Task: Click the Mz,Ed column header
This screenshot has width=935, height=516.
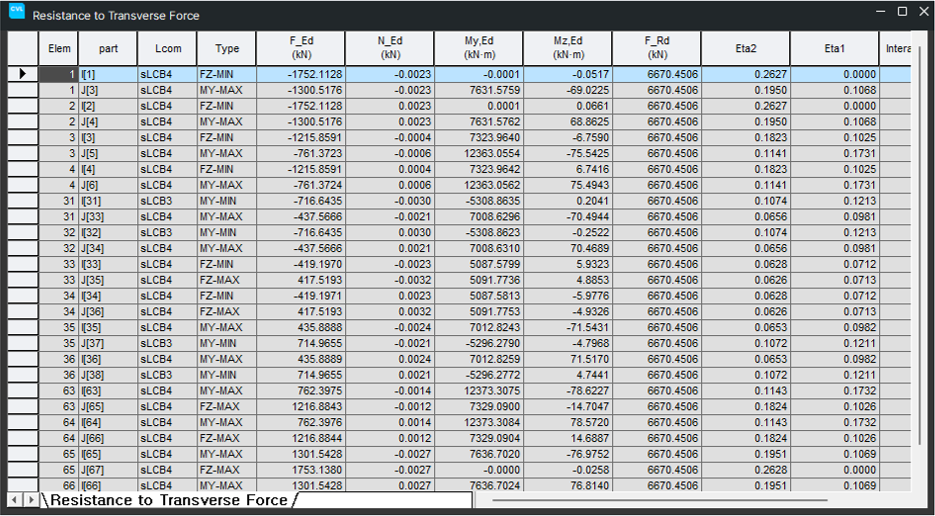Action: pyautogui.click(x=568, y=49)
